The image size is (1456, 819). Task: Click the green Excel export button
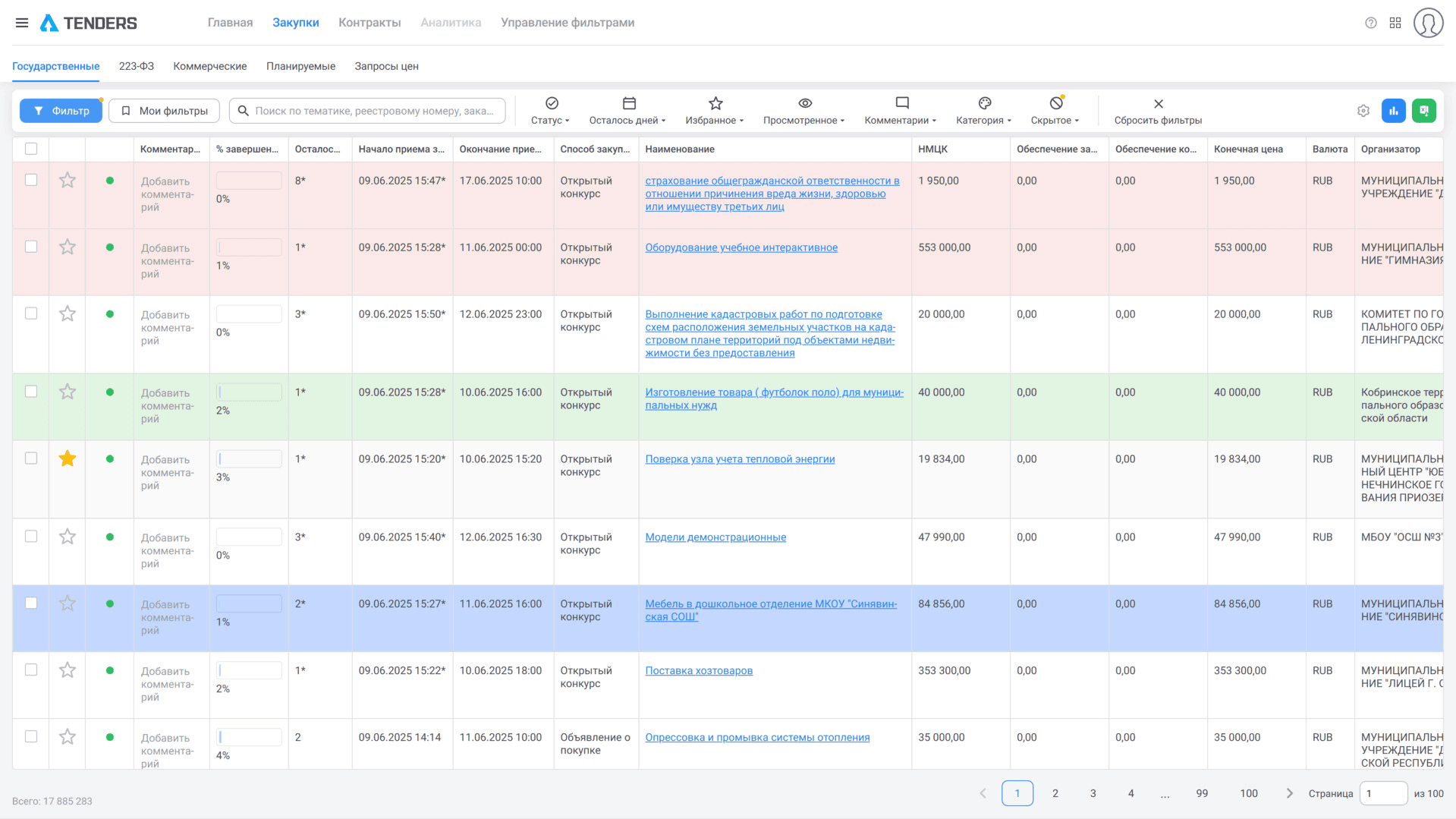point(1424,111)
